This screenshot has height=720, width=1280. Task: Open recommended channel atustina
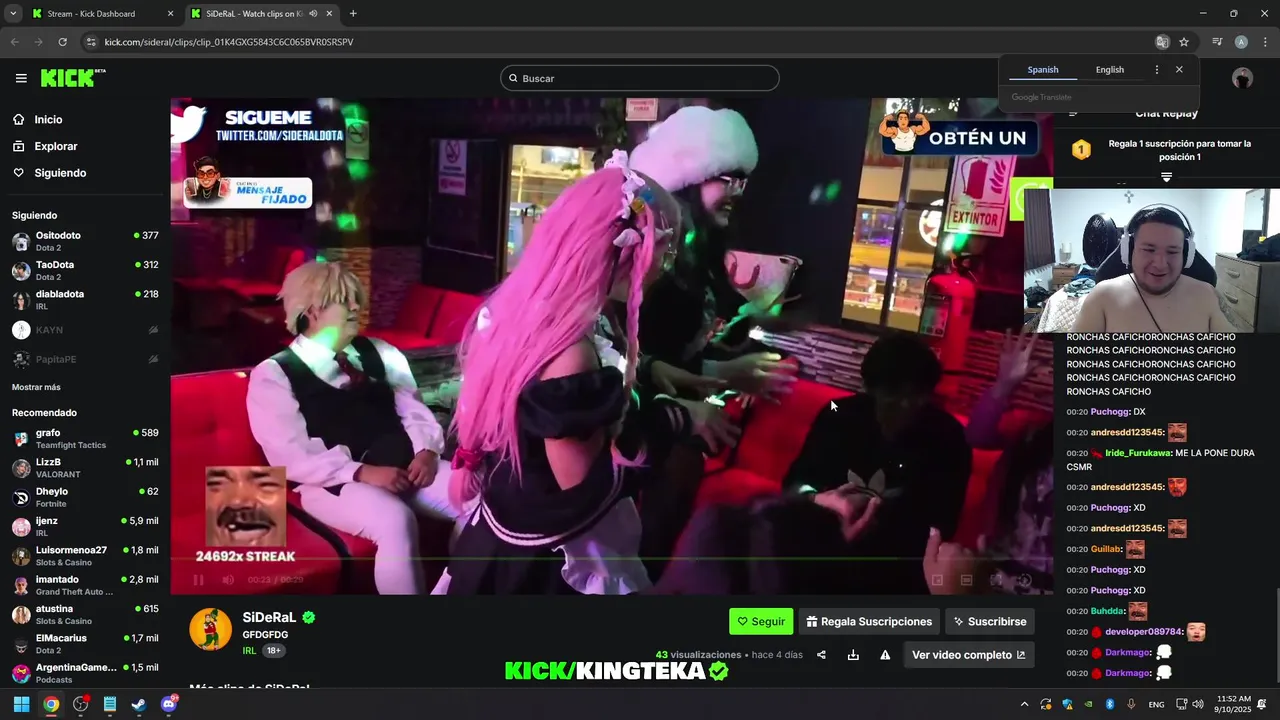(85, 614)
